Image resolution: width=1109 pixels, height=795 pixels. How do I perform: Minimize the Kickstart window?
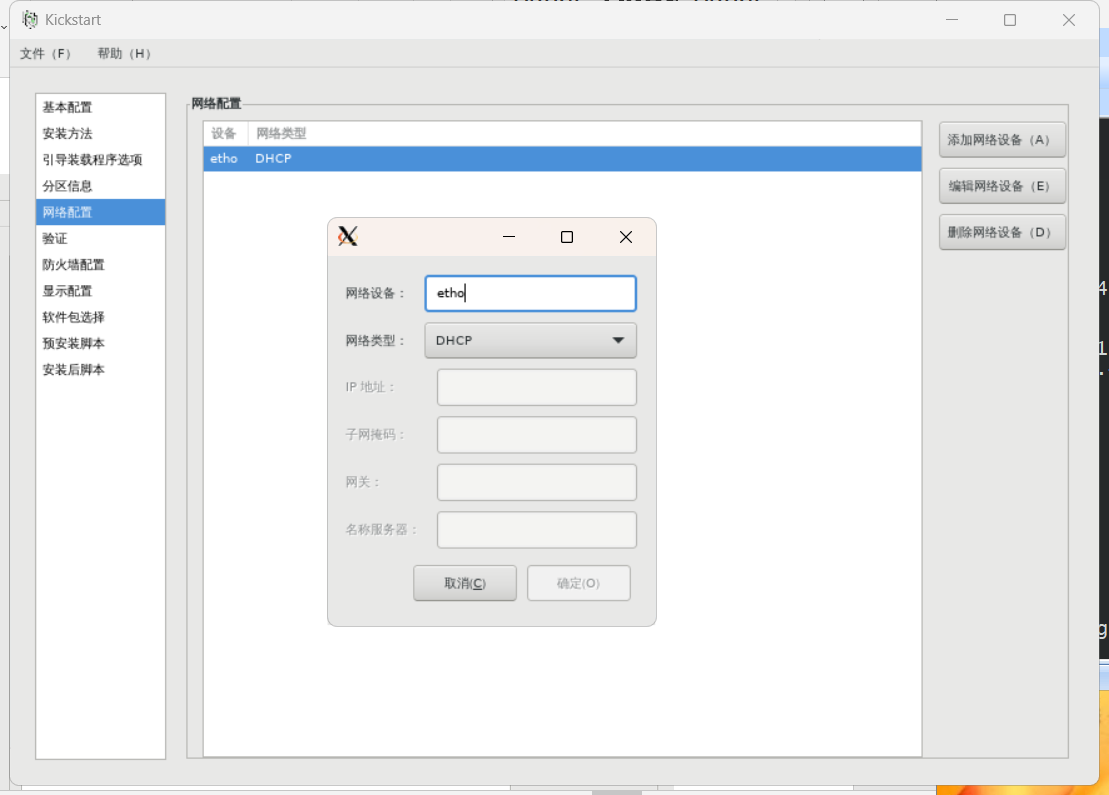952,20
